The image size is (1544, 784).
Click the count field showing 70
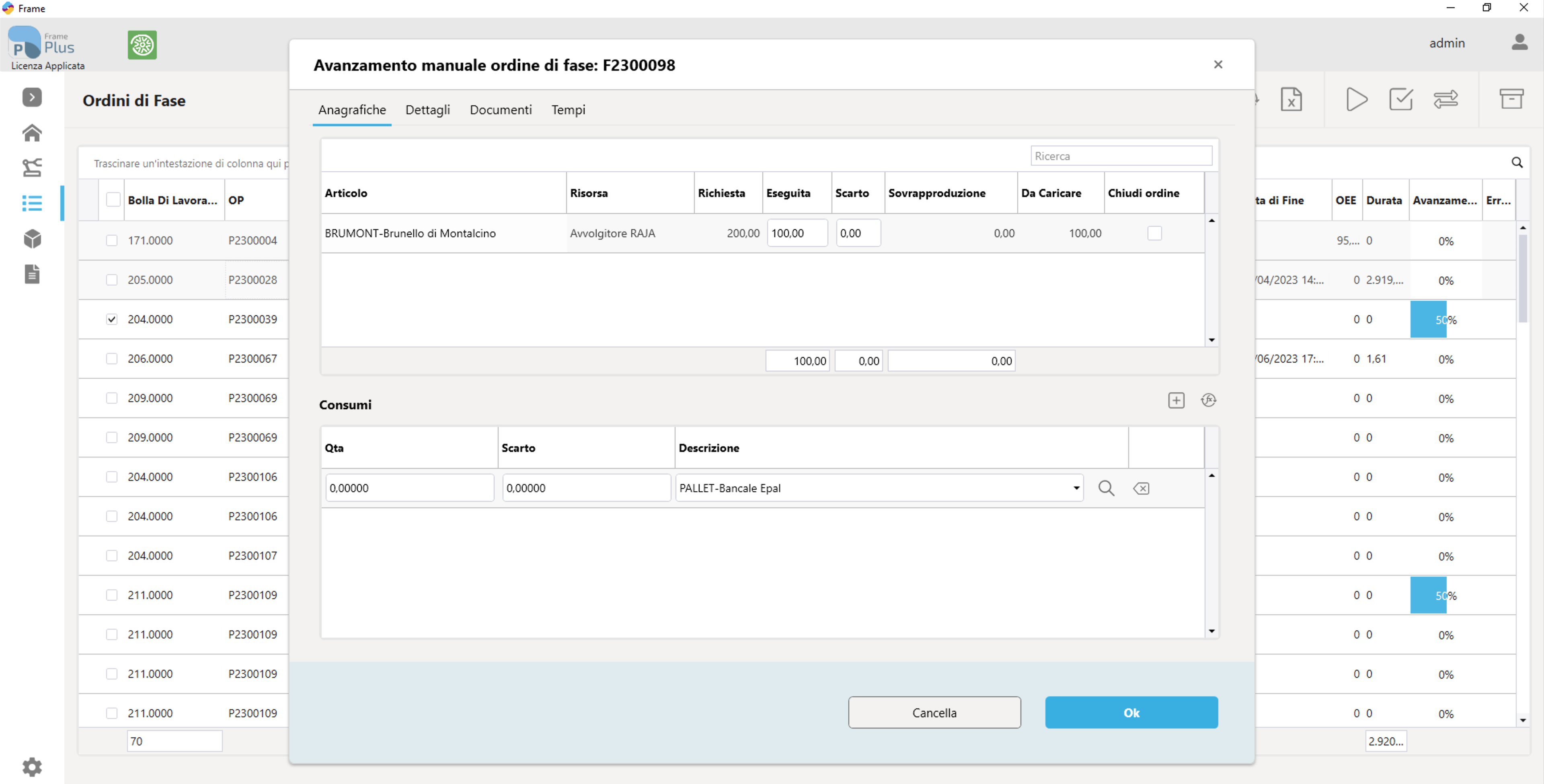175,741
